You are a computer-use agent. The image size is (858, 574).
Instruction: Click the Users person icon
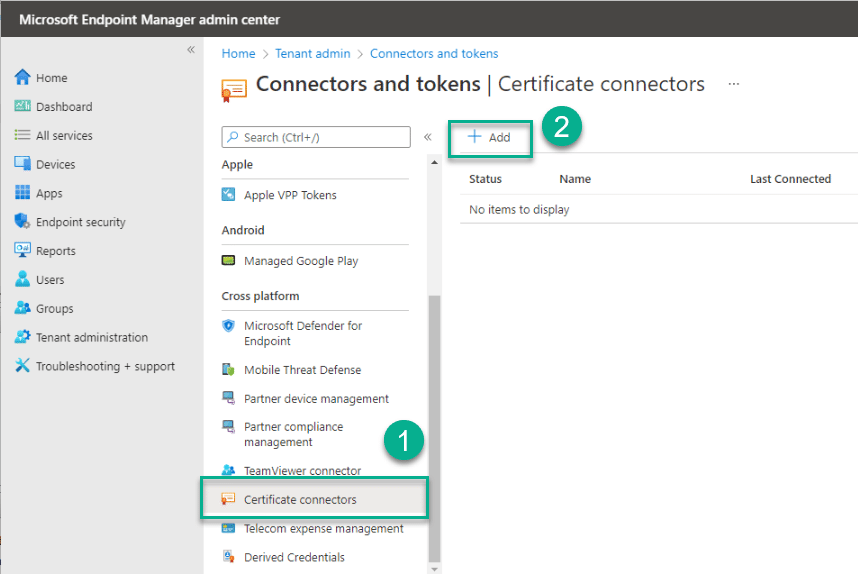click(22, 279)
